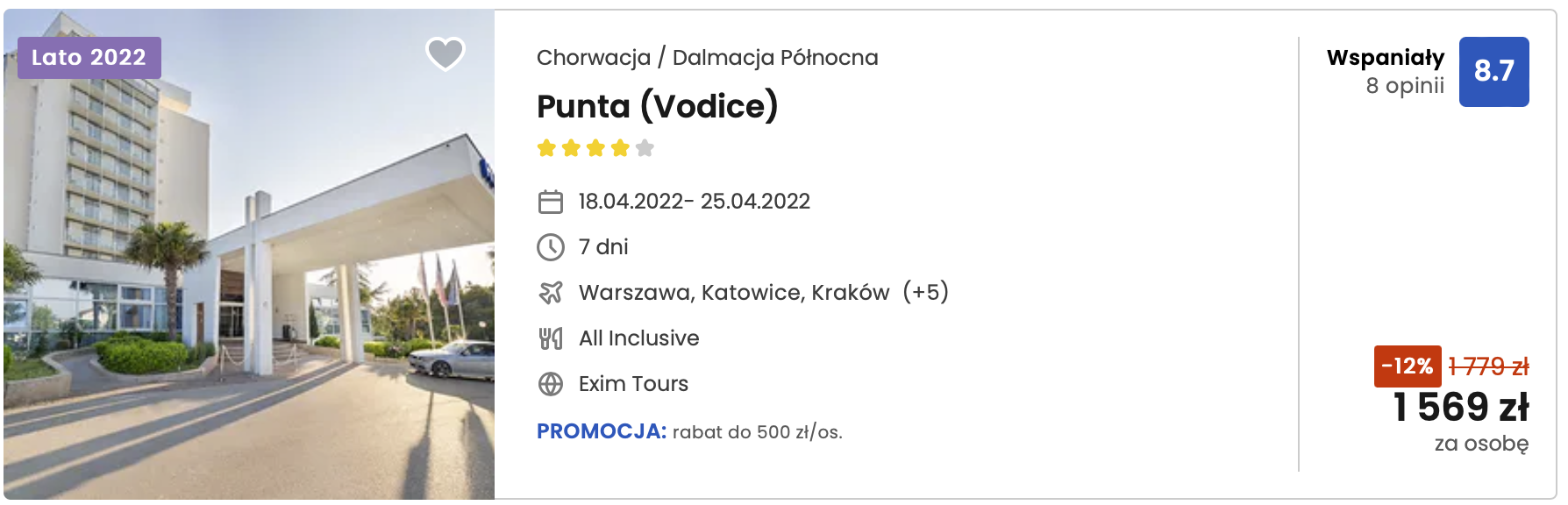Click the calendar icon beside dates
Screen dimensions: 1568x505
pyautogui.click(x=550, y=202)
